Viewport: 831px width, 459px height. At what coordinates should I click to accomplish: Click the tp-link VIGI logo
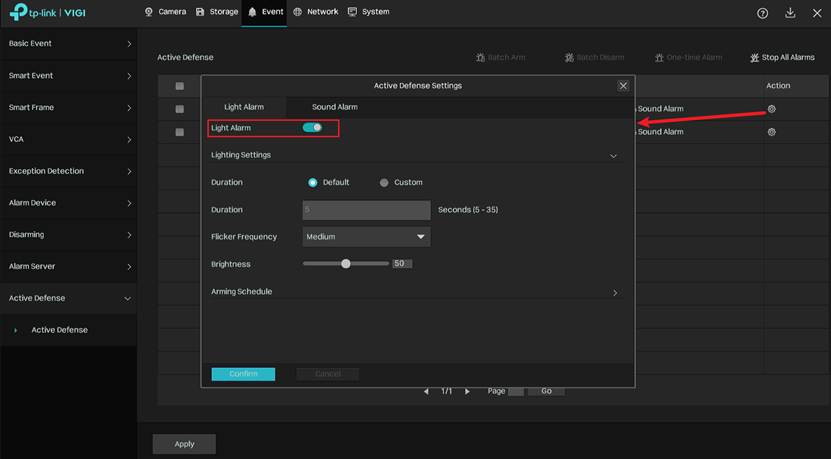point(48,12)
